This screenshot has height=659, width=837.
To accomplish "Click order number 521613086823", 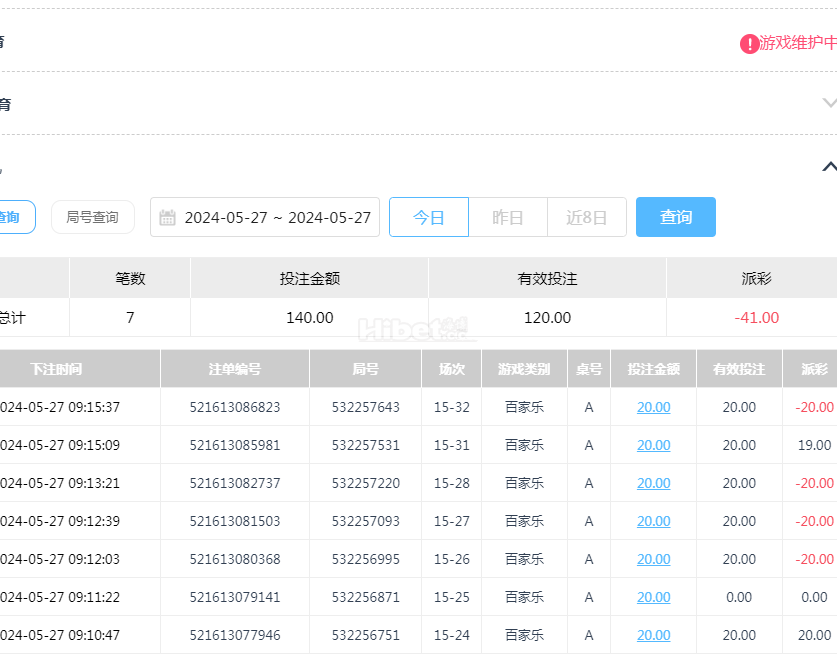I will point(235,407).
